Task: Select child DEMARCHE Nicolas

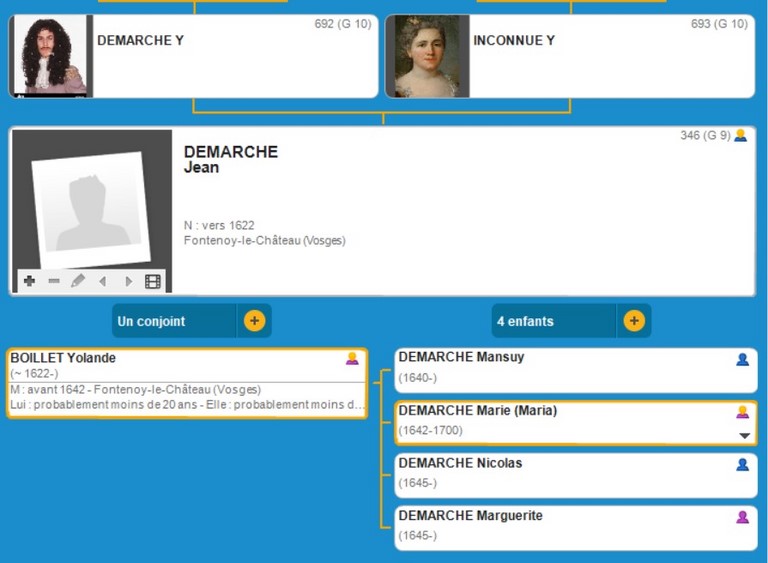Action: [560, 473]
